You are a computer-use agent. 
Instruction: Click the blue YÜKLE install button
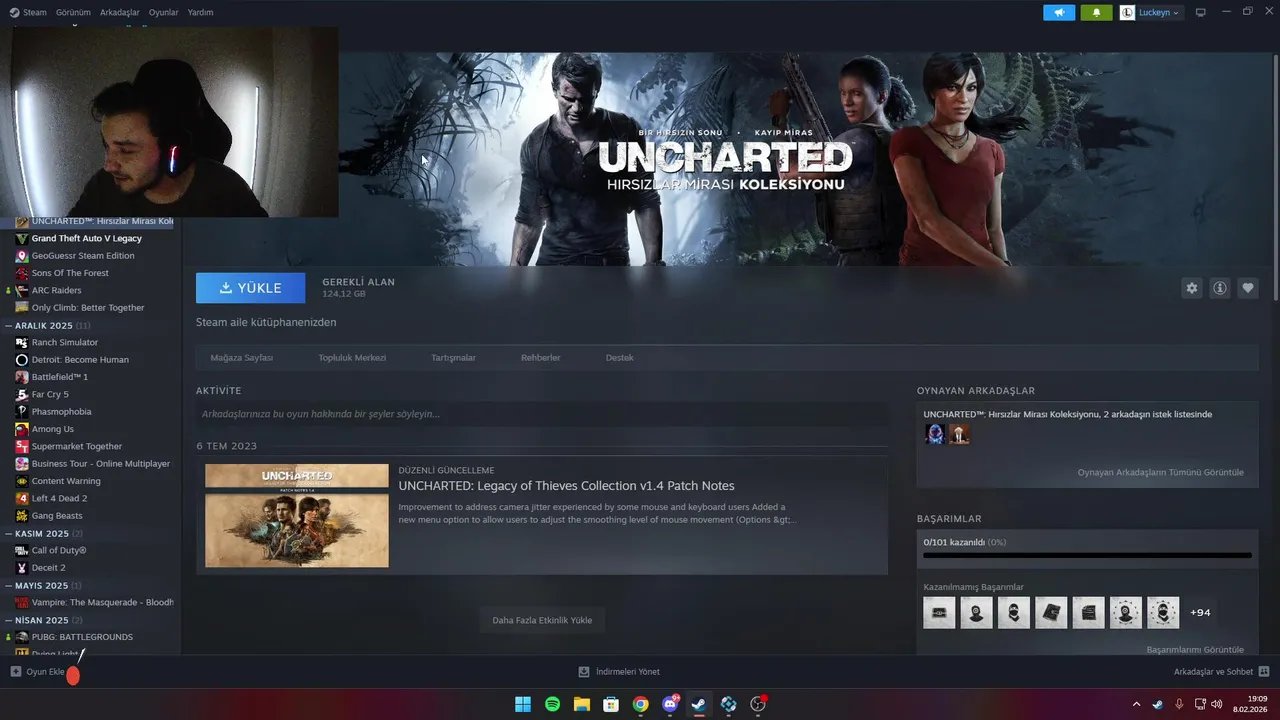tap(251, 287)
